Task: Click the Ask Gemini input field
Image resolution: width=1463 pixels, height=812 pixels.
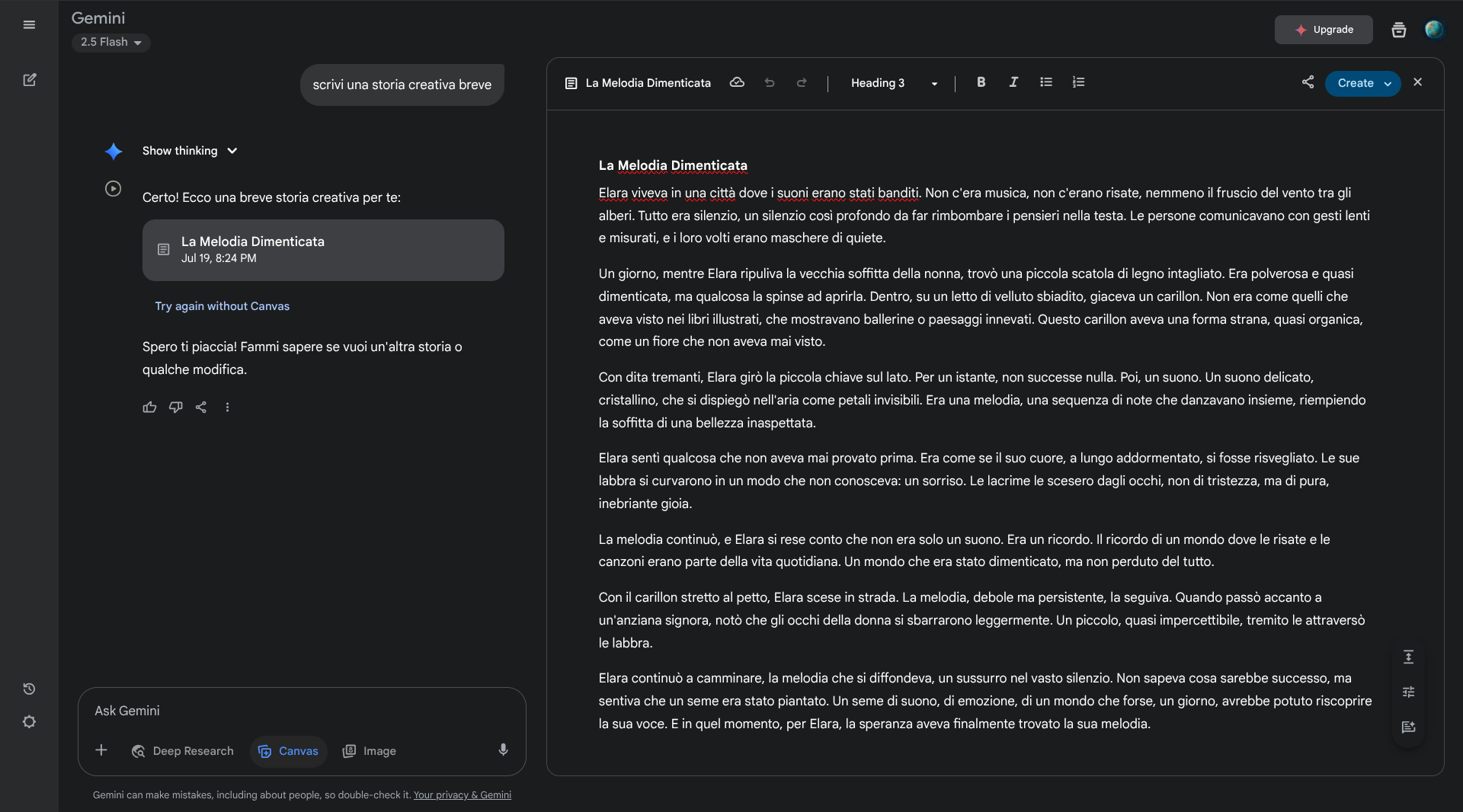Action: (301, 711)
